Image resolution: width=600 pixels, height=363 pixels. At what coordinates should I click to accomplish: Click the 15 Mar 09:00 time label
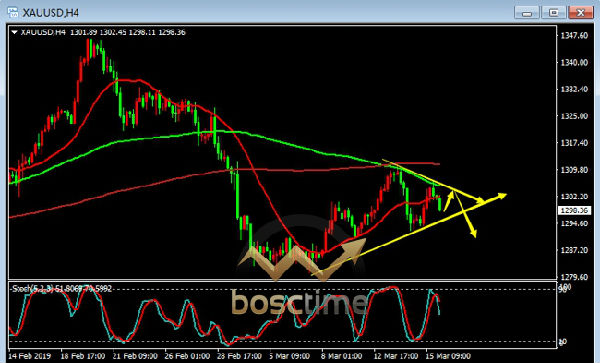click(x=448, y=356)
